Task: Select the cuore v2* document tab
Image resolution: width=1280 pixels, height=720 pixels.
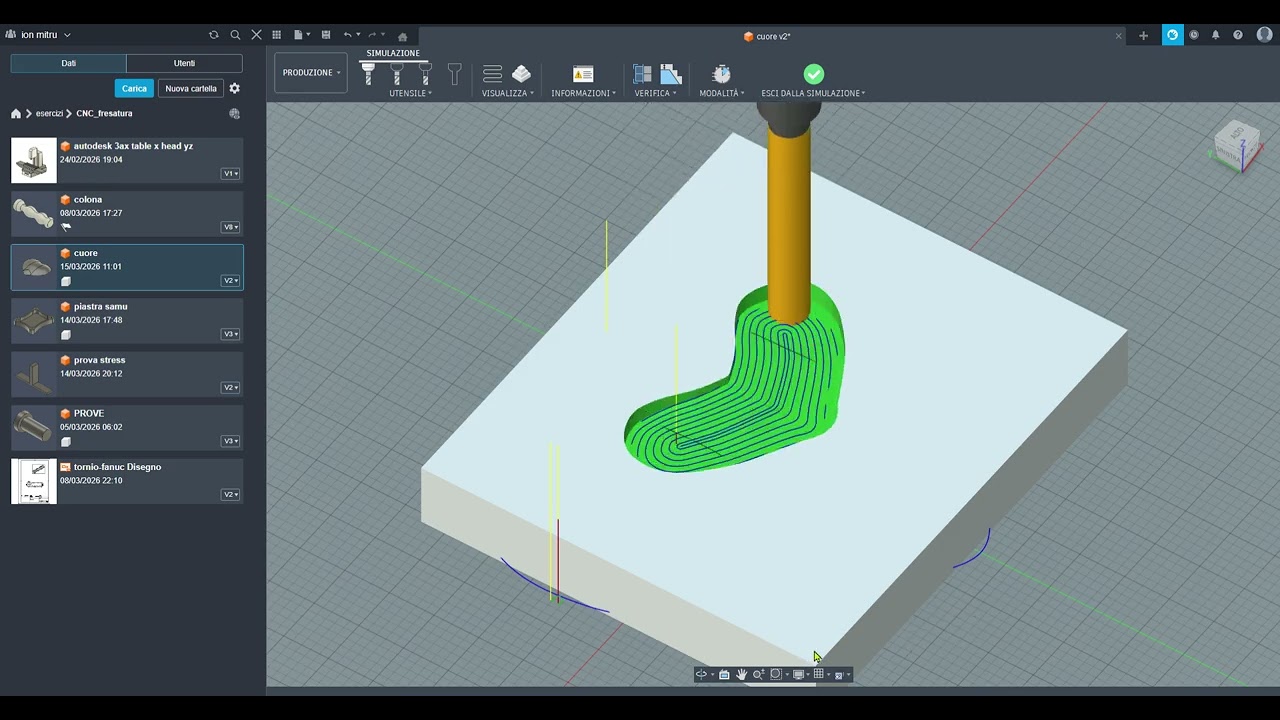Action: point(767,36)
